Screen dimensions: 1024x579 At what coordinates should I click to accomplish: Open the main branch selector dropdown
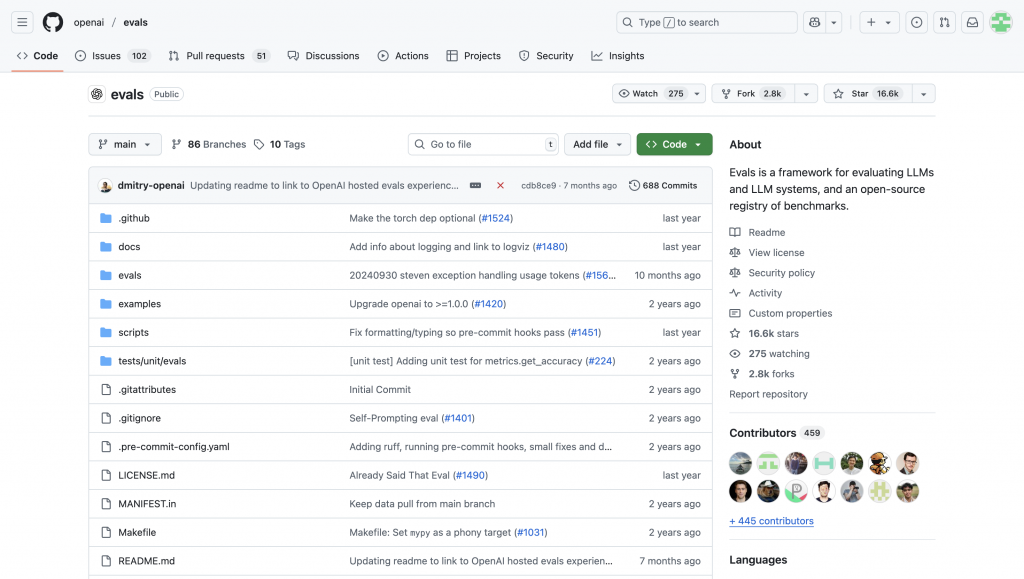pyautogui.click(x=125, y=144)
